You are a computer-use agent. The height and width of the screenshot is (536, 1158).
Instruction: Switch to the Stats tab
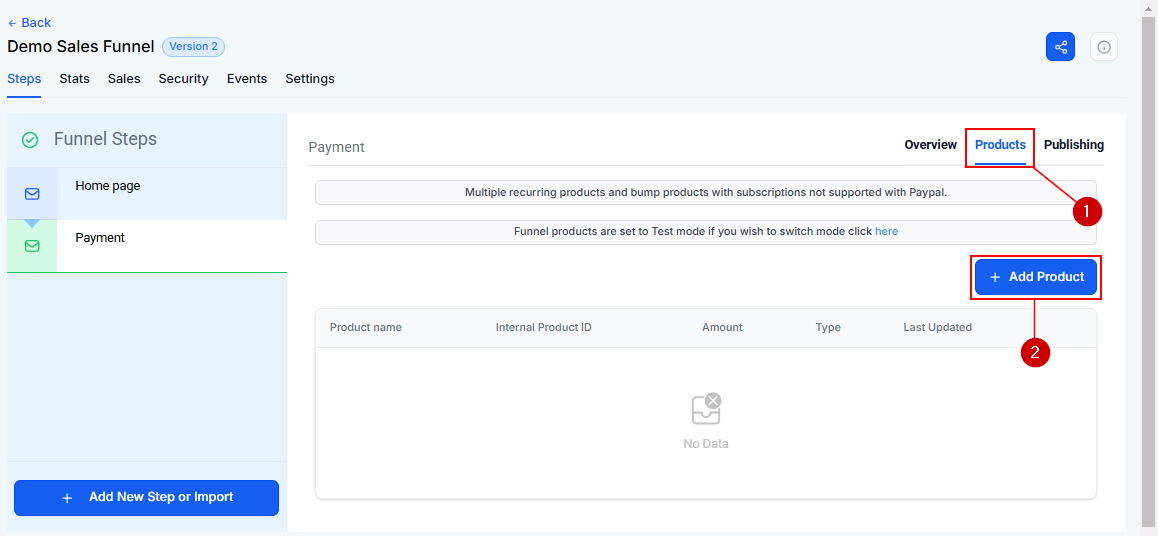(x=75, y=78)
